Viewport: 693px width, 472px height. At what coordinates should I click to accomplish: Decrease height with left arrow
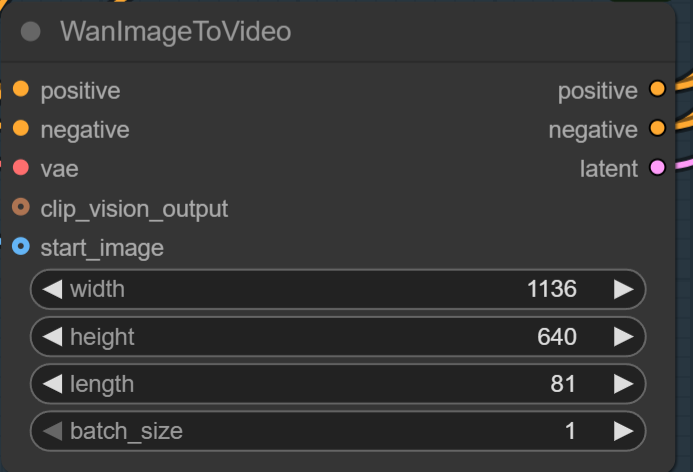(x=53, y=337)
